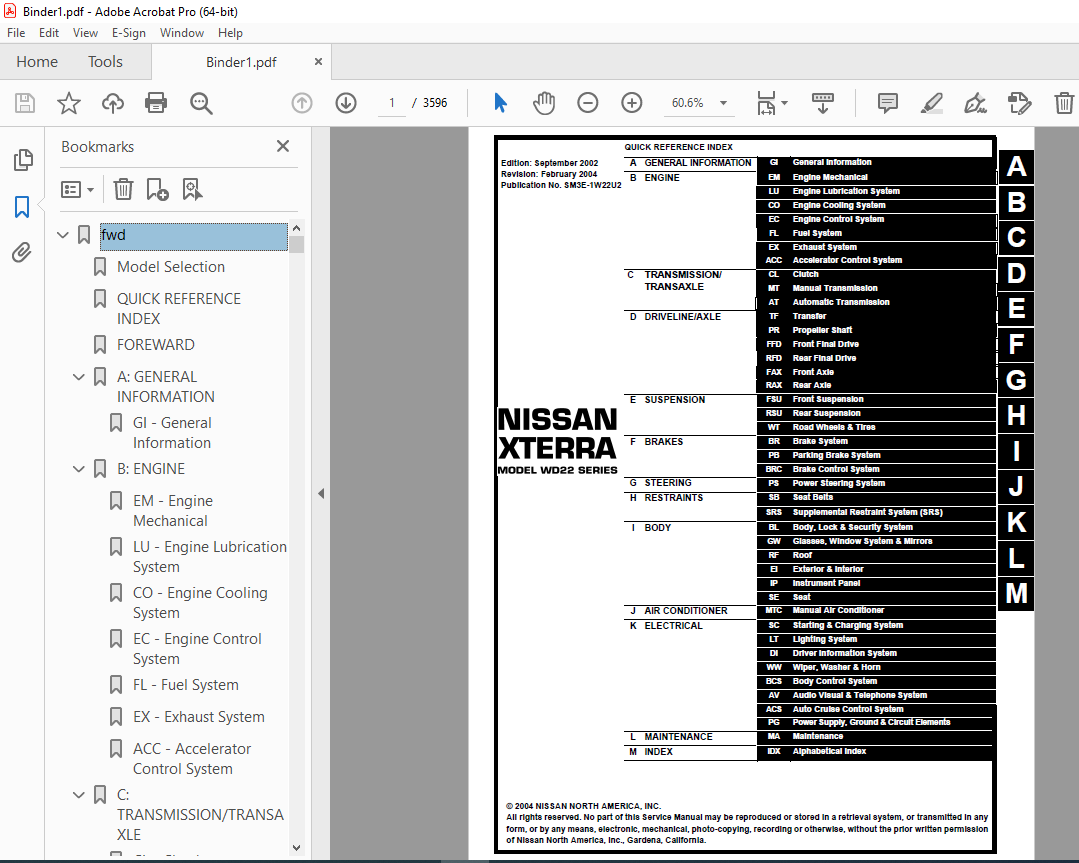
Task: Open the Help menu
Action: click(230, 32)
